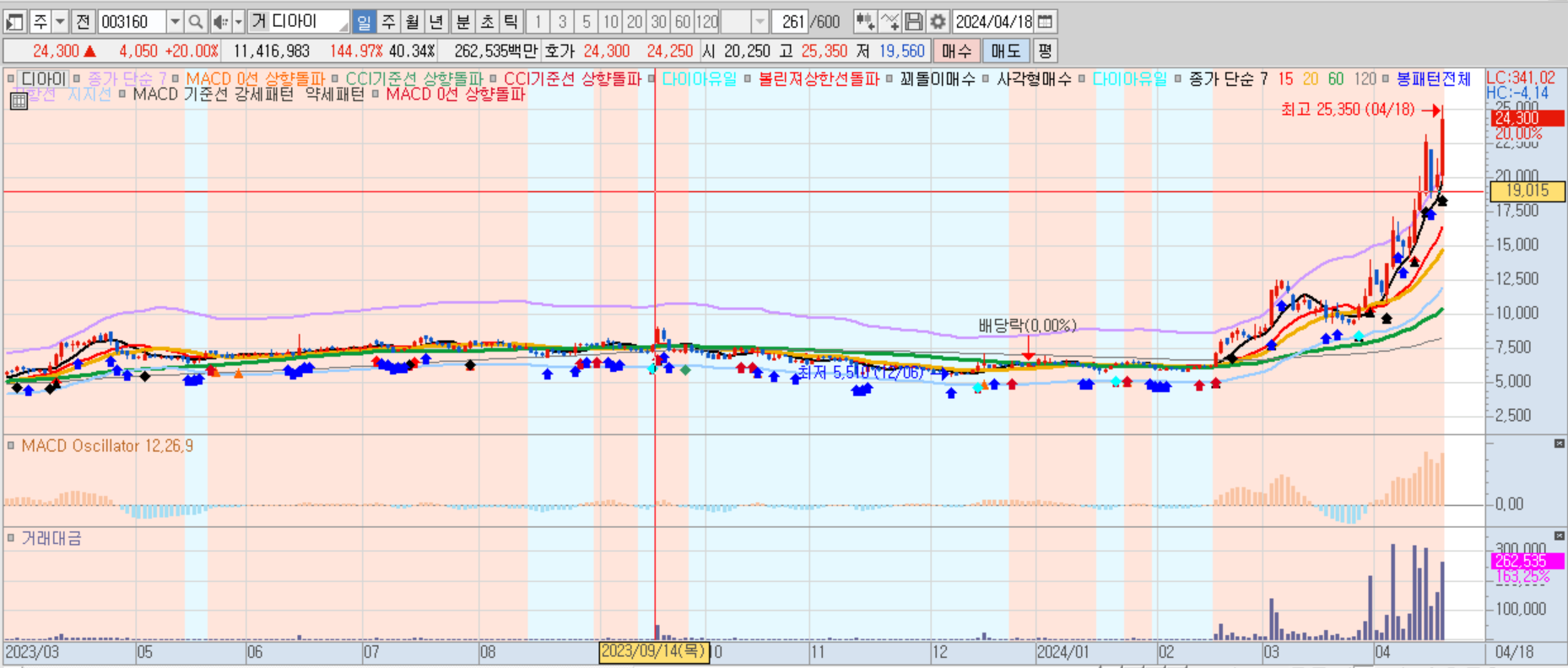This screenshot has width=1568, height=668.
Task: Select interval 30 button
Action: [659, 22]
